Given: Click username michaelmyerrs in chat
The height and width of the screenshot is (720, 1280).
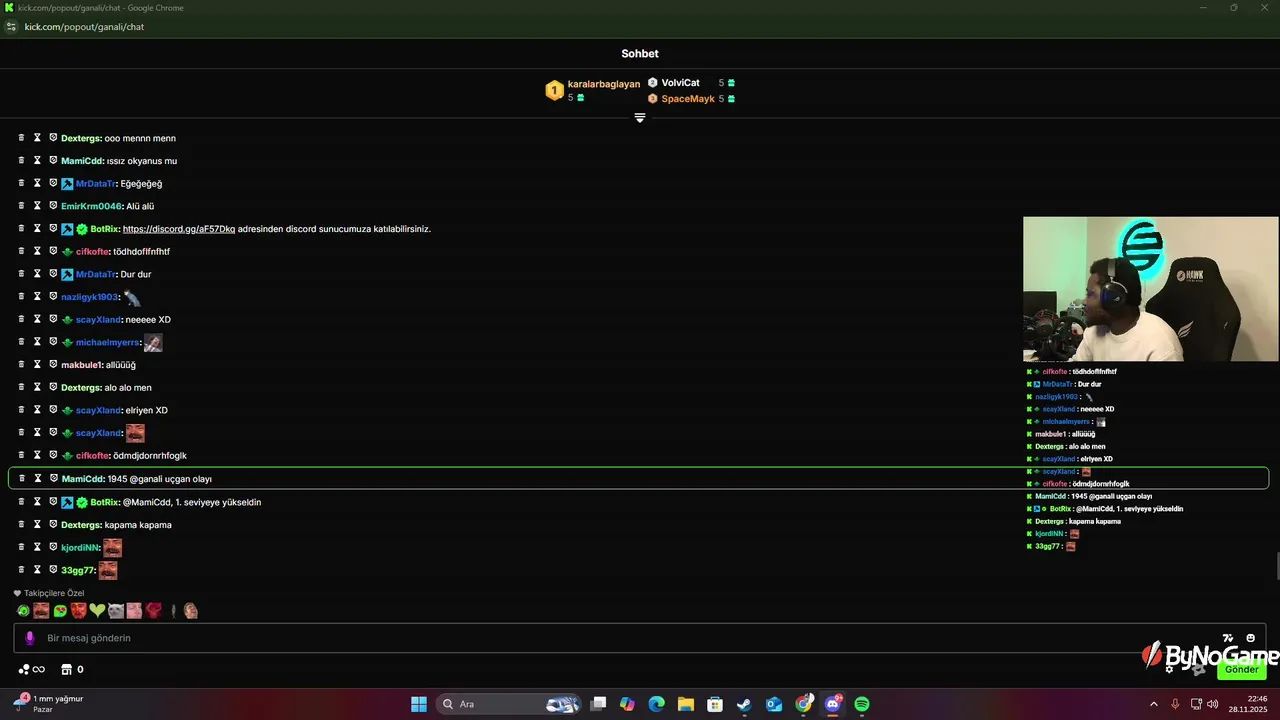Looking at the screenshot, I should pos(107,342).
